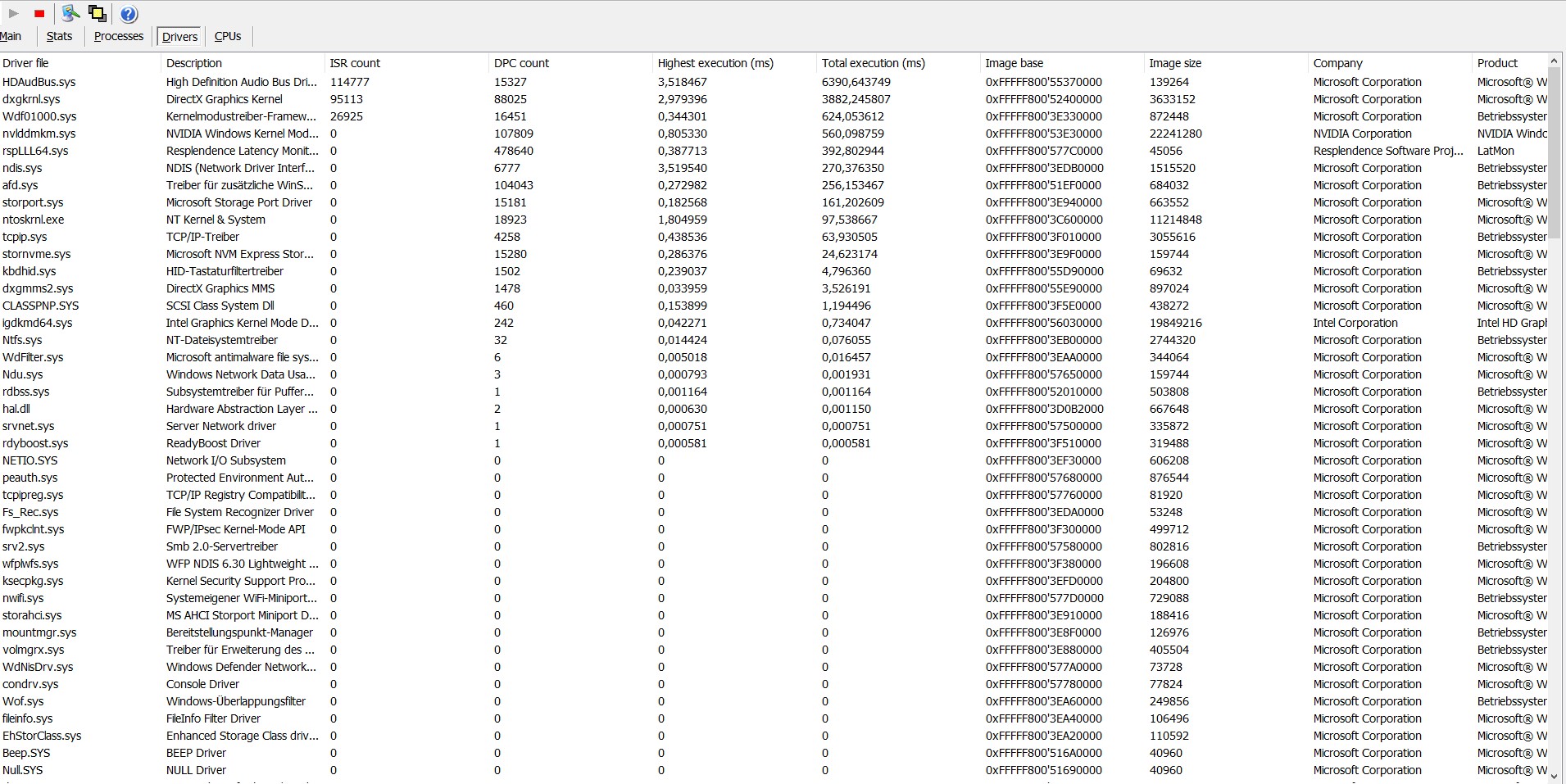Sort by the Driver file column header

(79, 63)
